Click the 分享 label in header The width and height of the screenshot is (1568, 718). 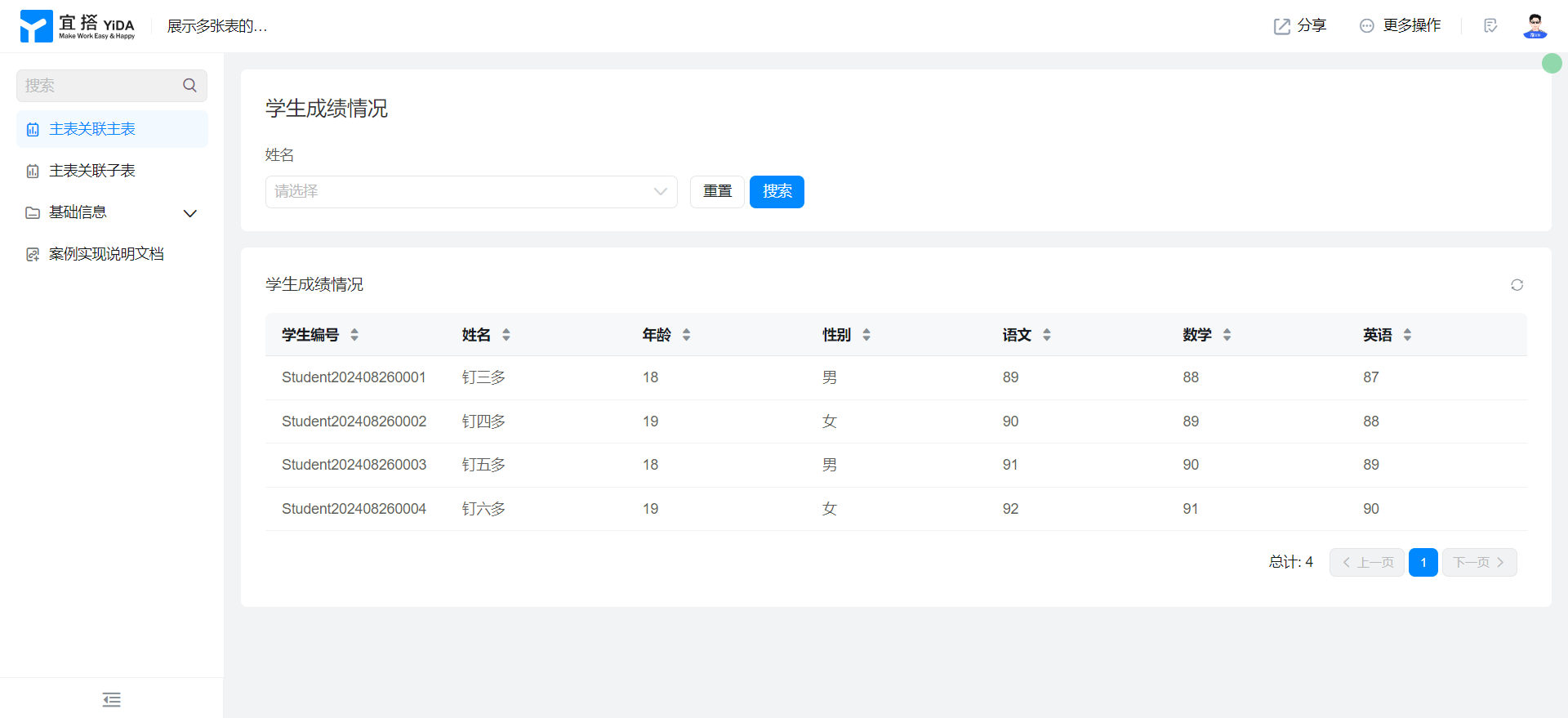pyautogui.click(x=1312, y=26)
